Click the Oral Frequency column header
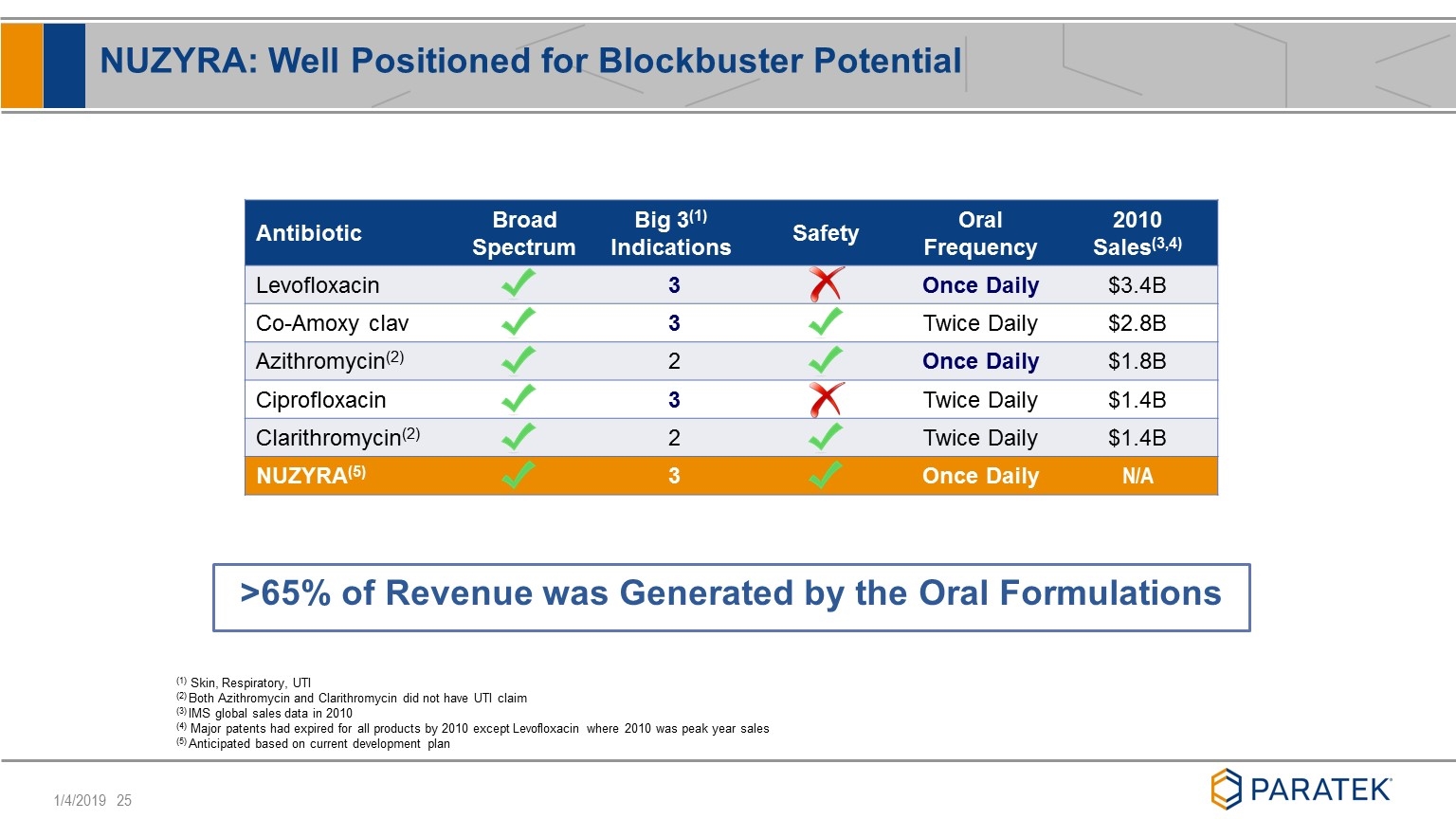 [x=980, y=233]
